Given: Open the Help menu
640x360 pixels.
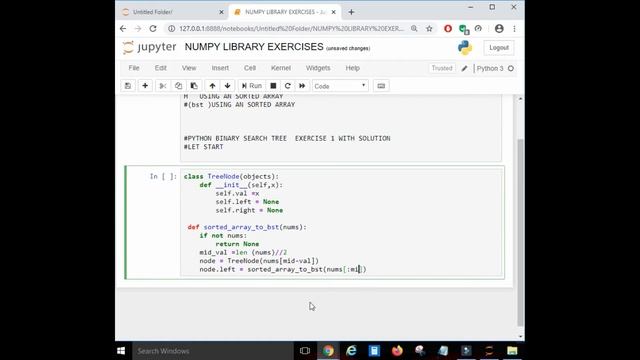Looking at the screenshot, I should (x=353, y=68).
